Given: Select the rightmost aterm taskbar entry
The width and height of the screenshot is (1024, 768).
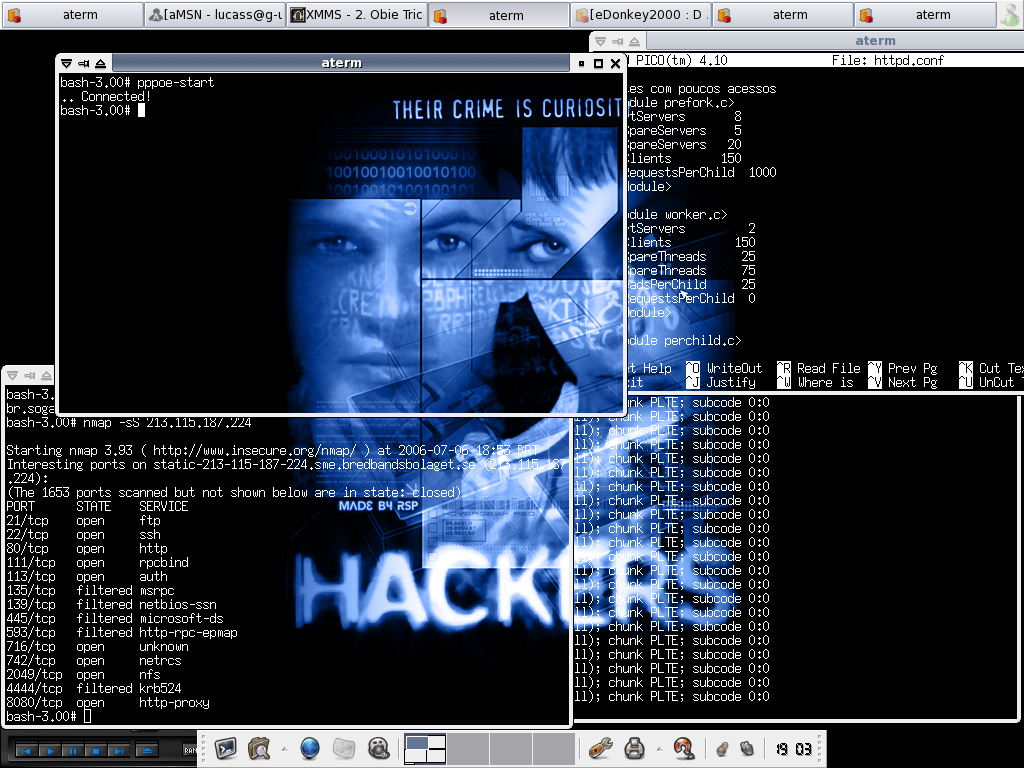Looking at the screenshot, I should click(925, 15).
